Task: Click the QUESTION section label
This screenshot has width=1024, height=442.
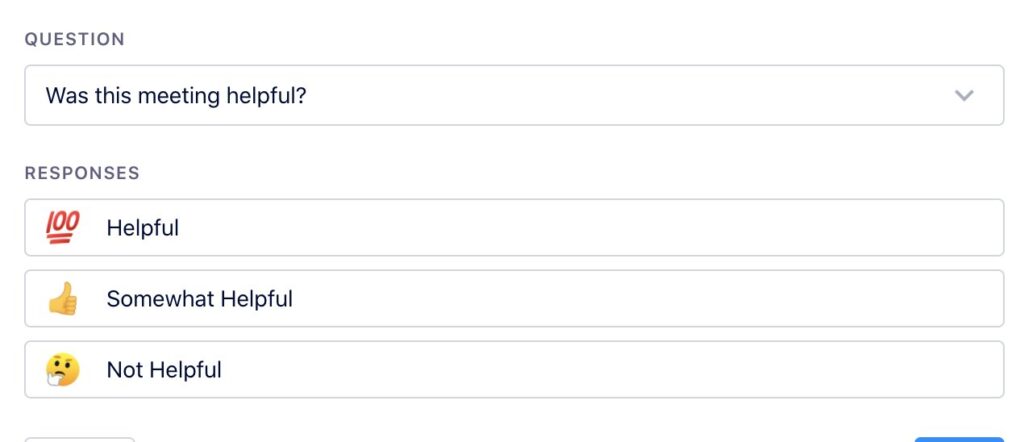Action: (x=74, y=39)
